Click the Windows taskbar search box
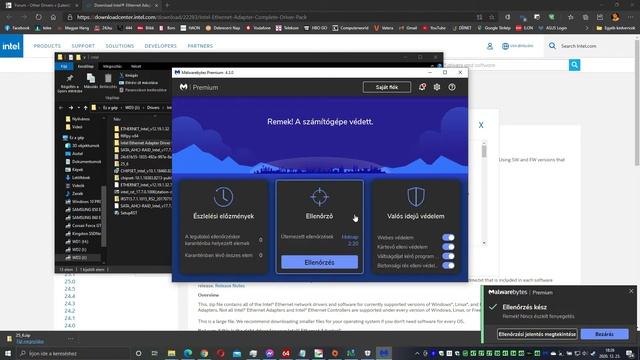The height and width of the screenshot is (360, 640). [73, 353]
